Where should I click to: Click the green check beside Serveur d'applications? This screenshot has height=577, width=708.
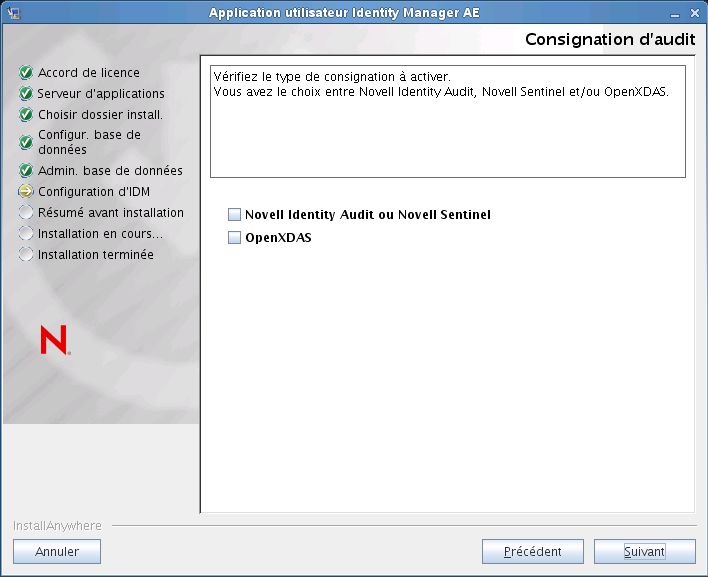click(x=26, y=93)
